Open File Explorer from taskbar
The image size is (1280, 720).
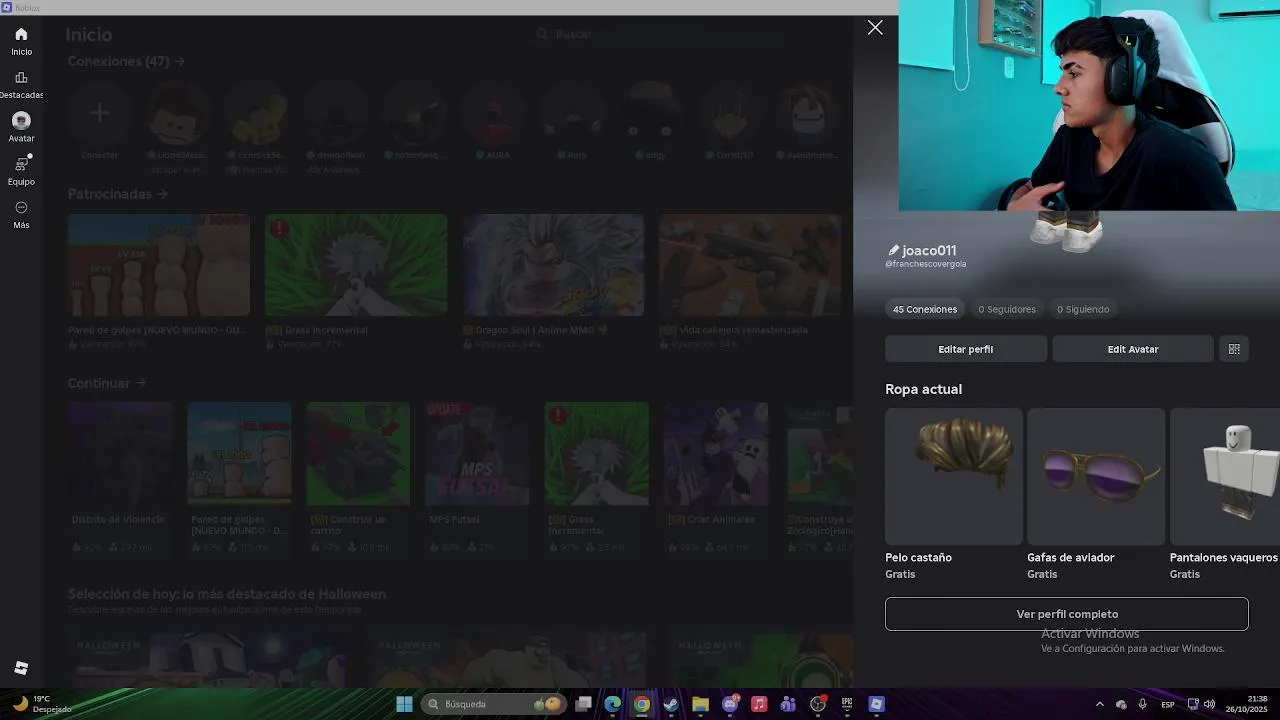[700, 704]
